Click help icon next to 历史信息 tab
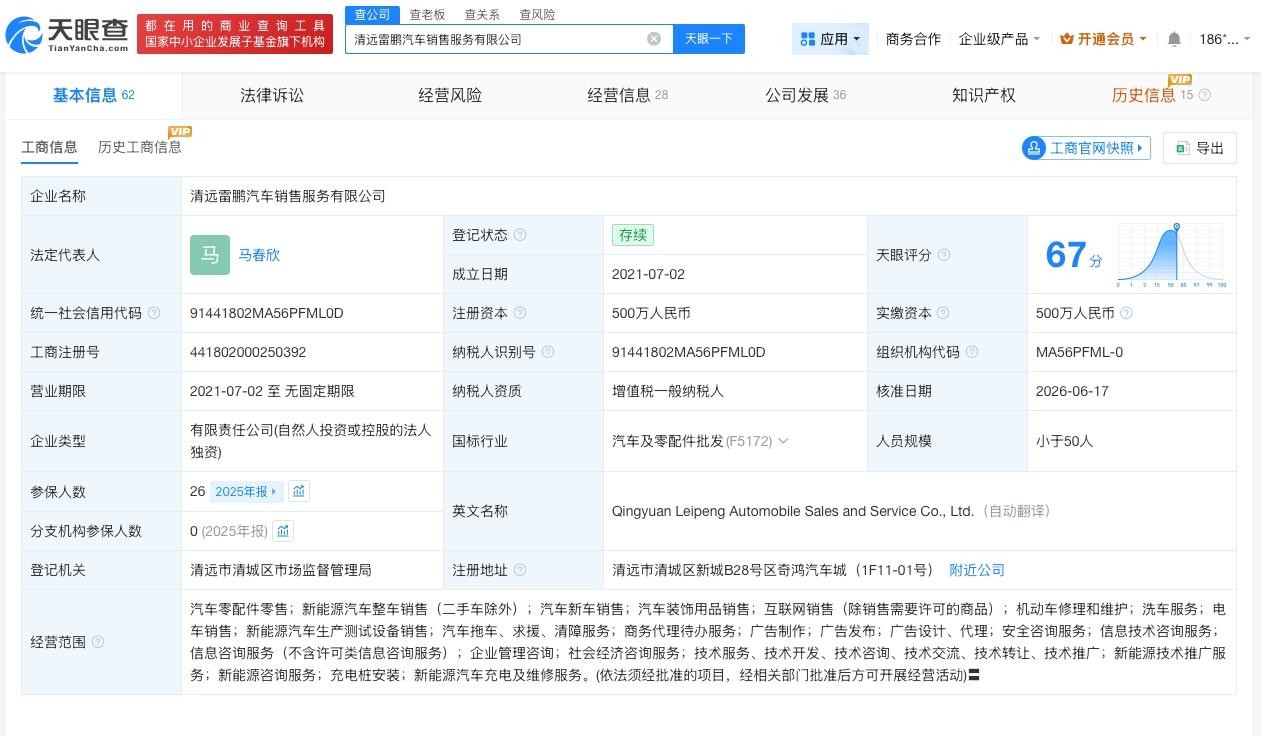Screen dimensions: 1261x736 click(x=1204, y=96)
